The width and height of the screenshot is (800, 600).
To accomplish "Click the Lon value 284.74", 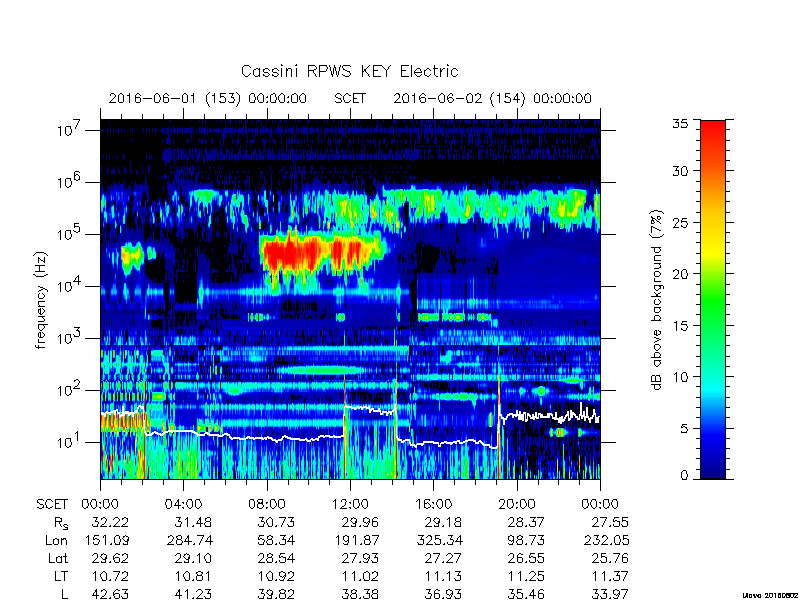I will coord(190,541).
